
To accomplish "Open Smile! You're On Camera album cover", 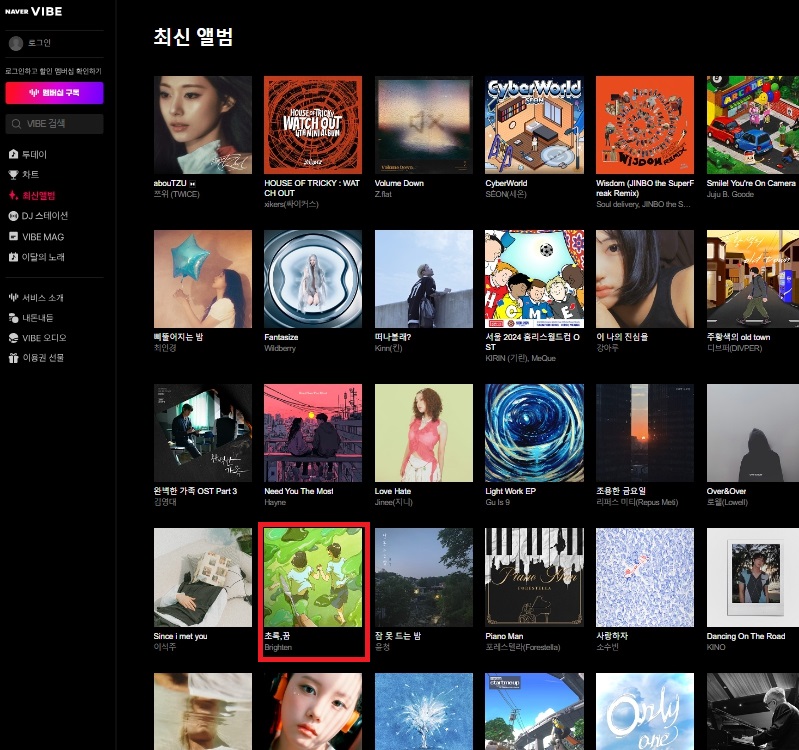I will click(x=753, y=125).
